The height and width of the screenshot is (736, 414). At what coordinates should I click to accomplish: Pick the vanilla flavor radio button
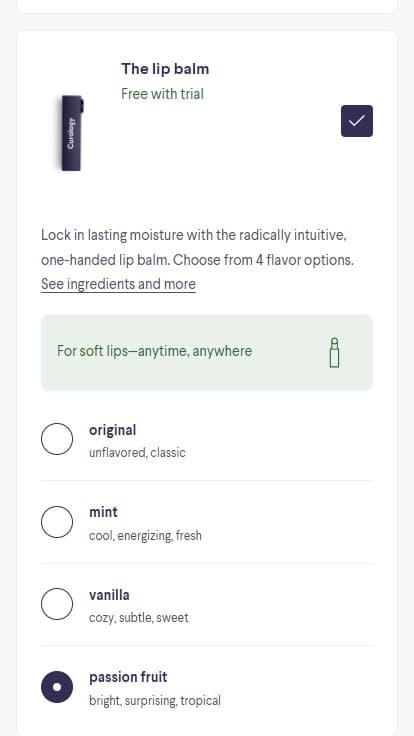[57, 604]
